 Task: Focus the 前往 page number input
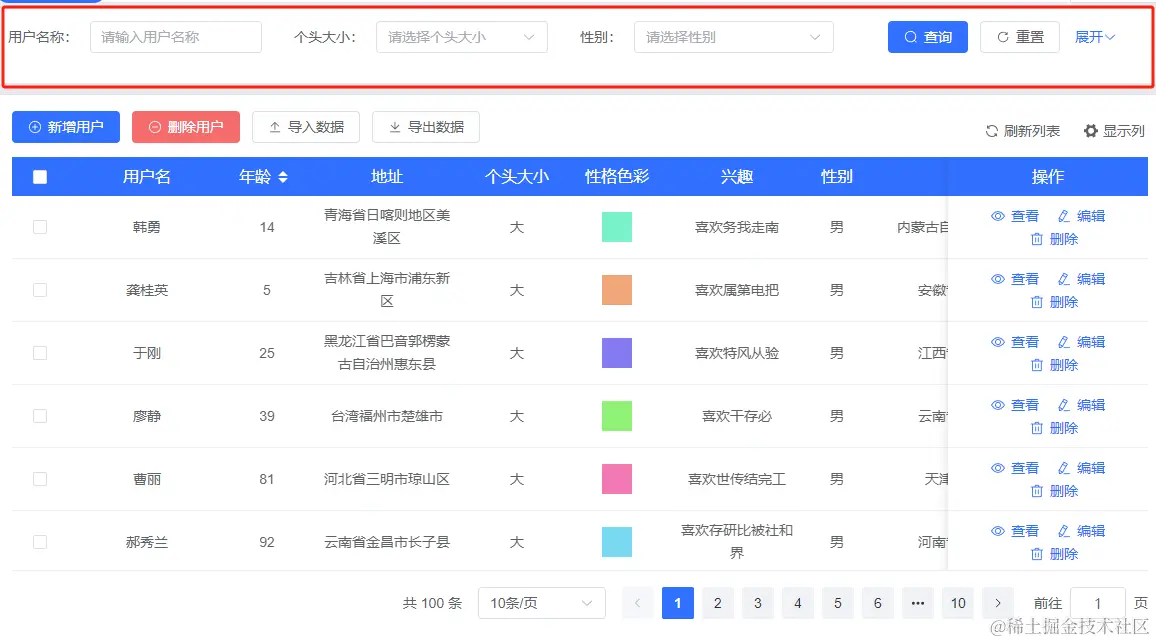[1098, 603]
